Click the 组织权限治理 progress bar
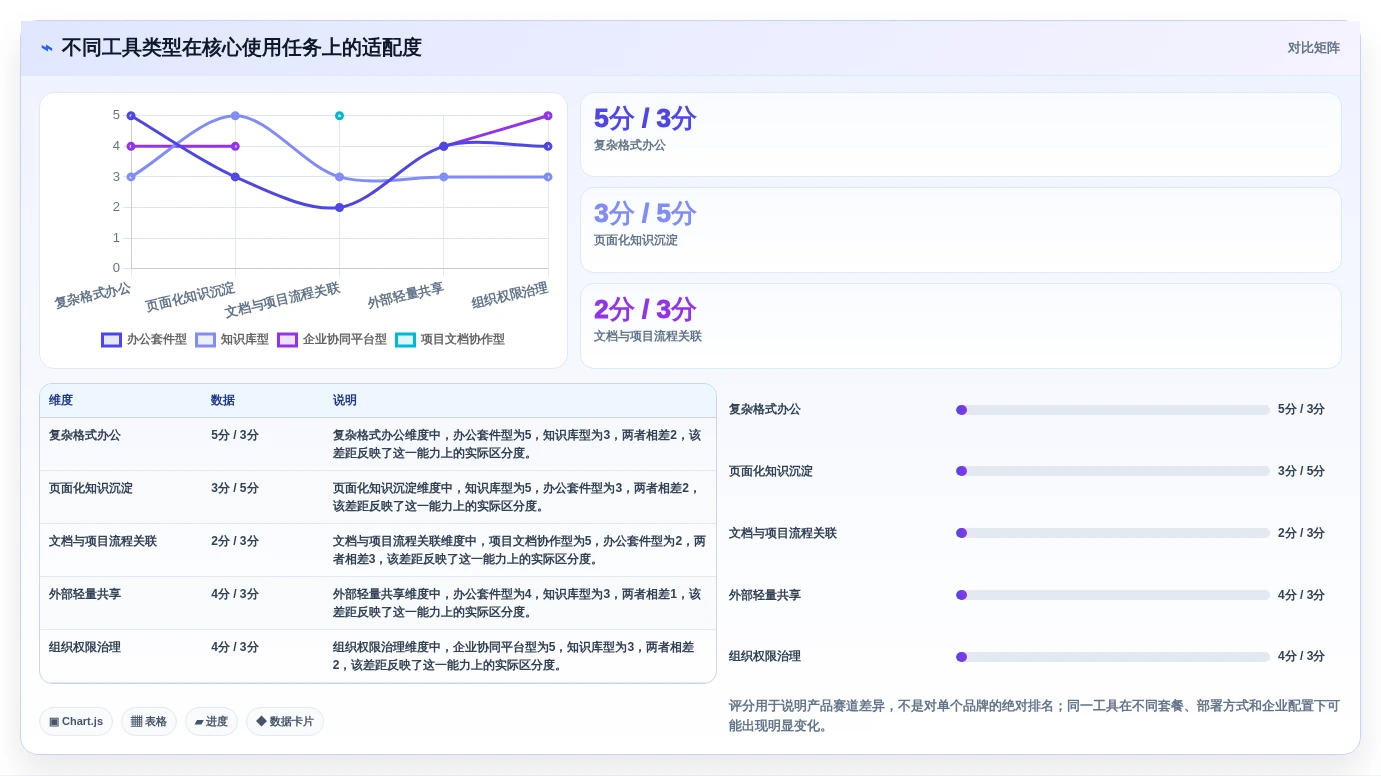This screenshot has height=776, width=1381. tap(1112, 657)
